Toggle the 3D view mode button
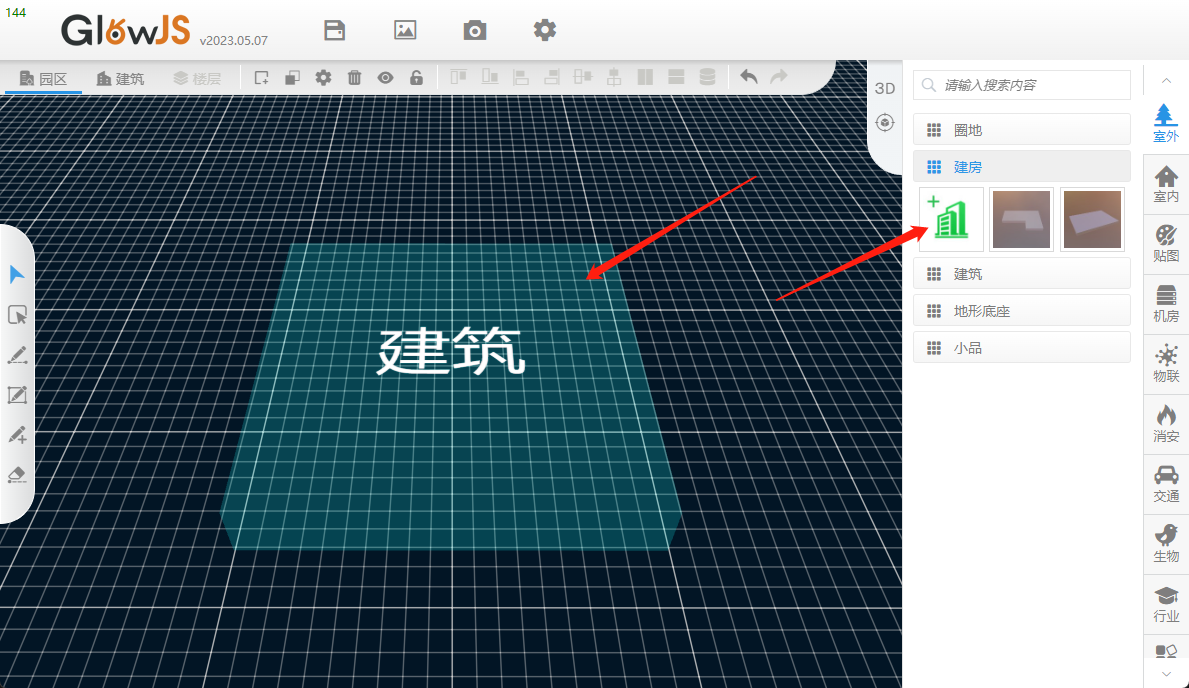 click(885, 88)
